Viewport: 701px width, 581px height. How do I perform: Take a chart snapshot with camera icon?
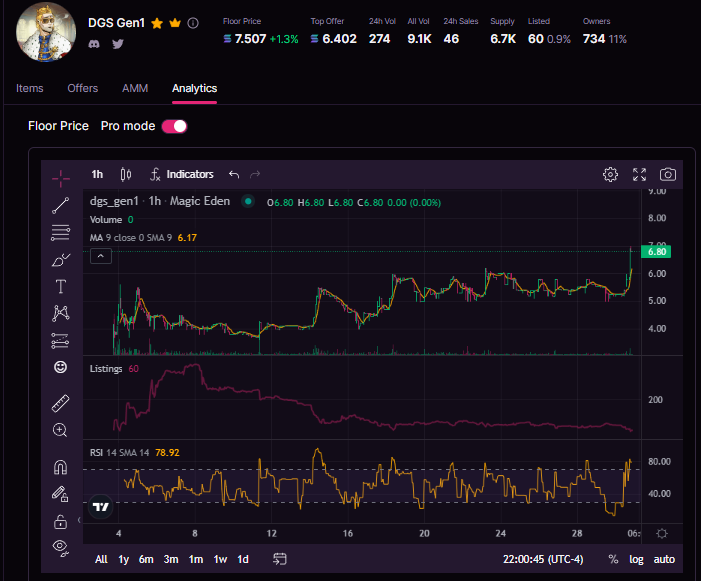[x=668, y=174]
